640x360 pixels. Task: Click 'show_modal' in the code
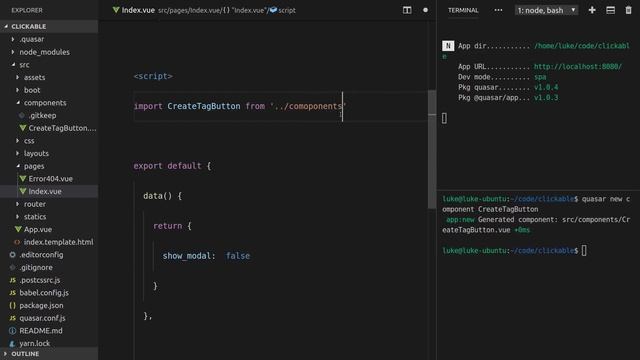coord(186,256)
